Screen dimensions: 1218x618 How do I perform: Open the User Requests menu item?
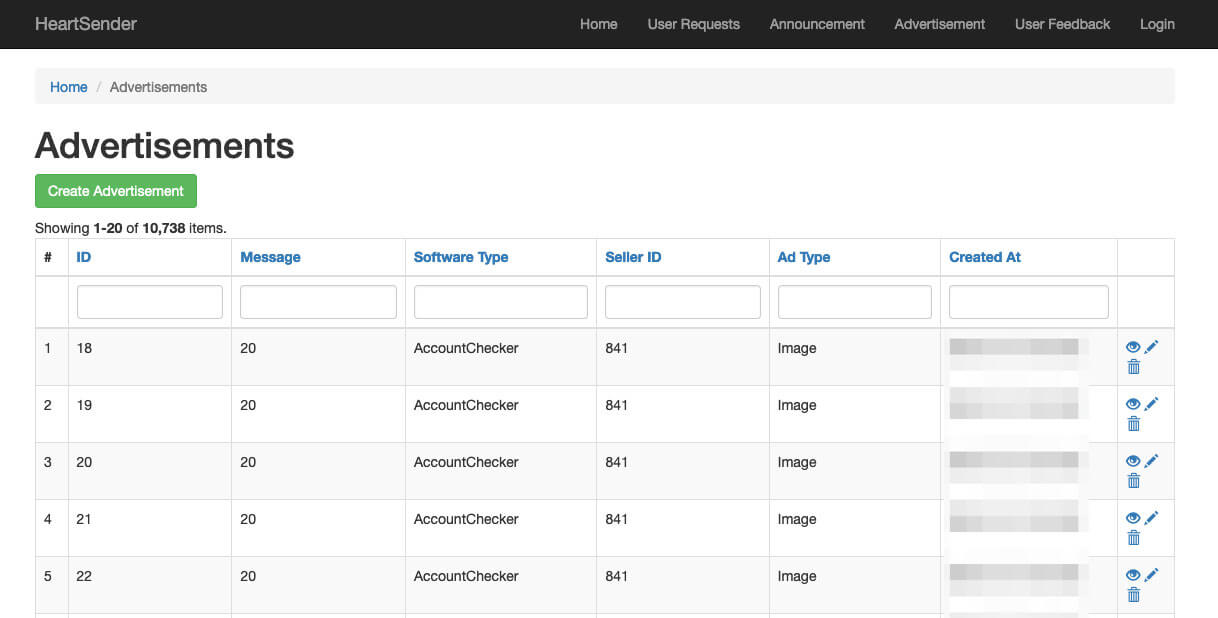pos(693,24)
